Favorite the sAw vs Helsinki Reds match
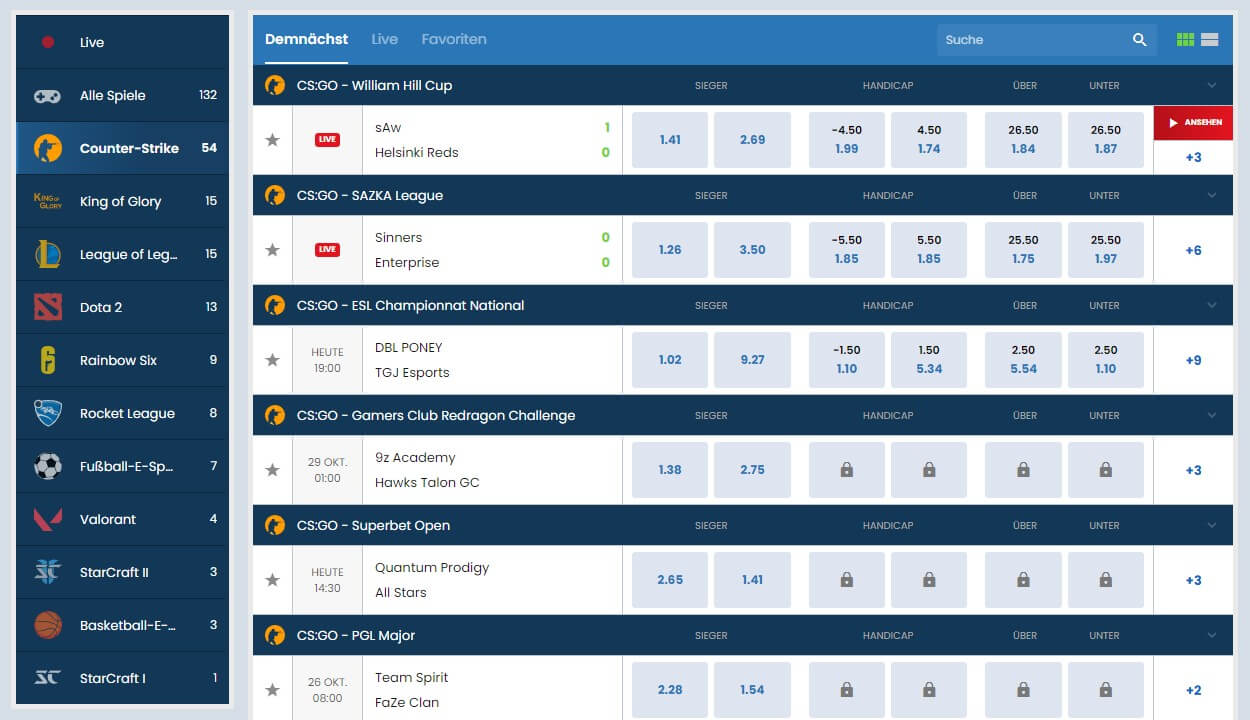The width and height of the screenshot is (1250, 720). (x=272, y=140)
